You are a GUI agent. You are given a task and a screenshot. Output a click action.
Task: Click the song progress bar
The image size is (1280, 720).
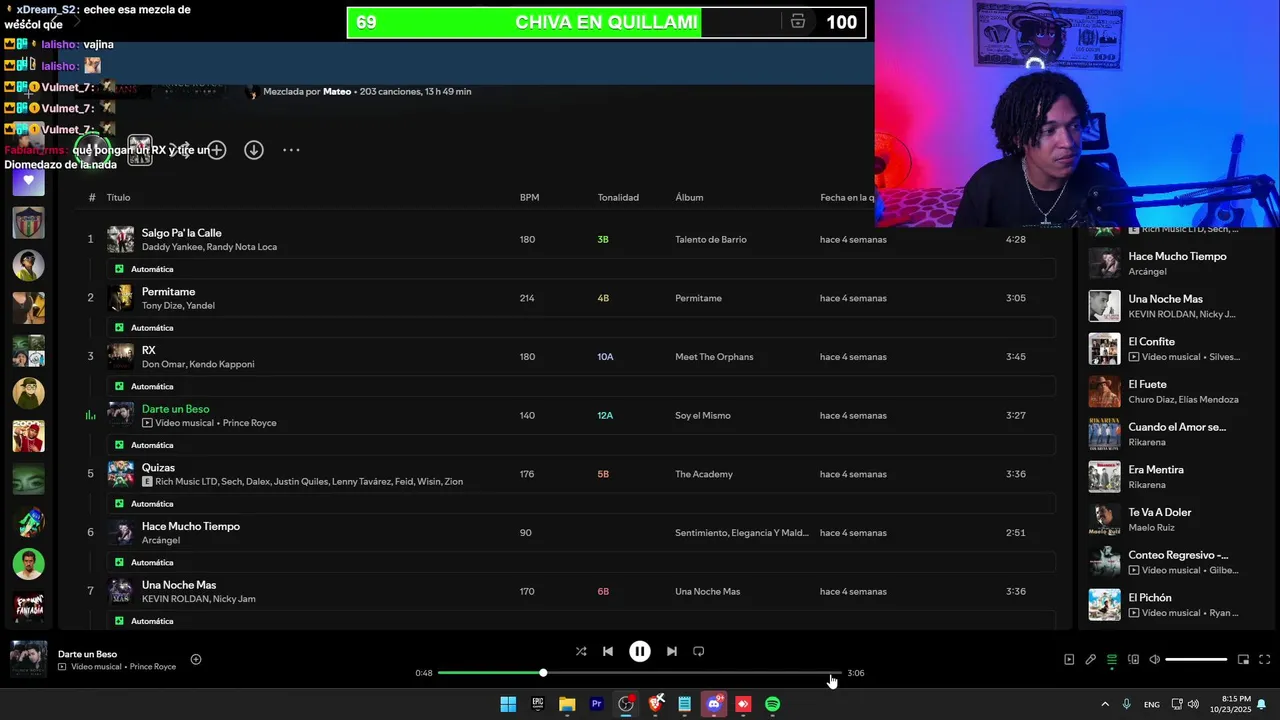(x=640, y=673)
